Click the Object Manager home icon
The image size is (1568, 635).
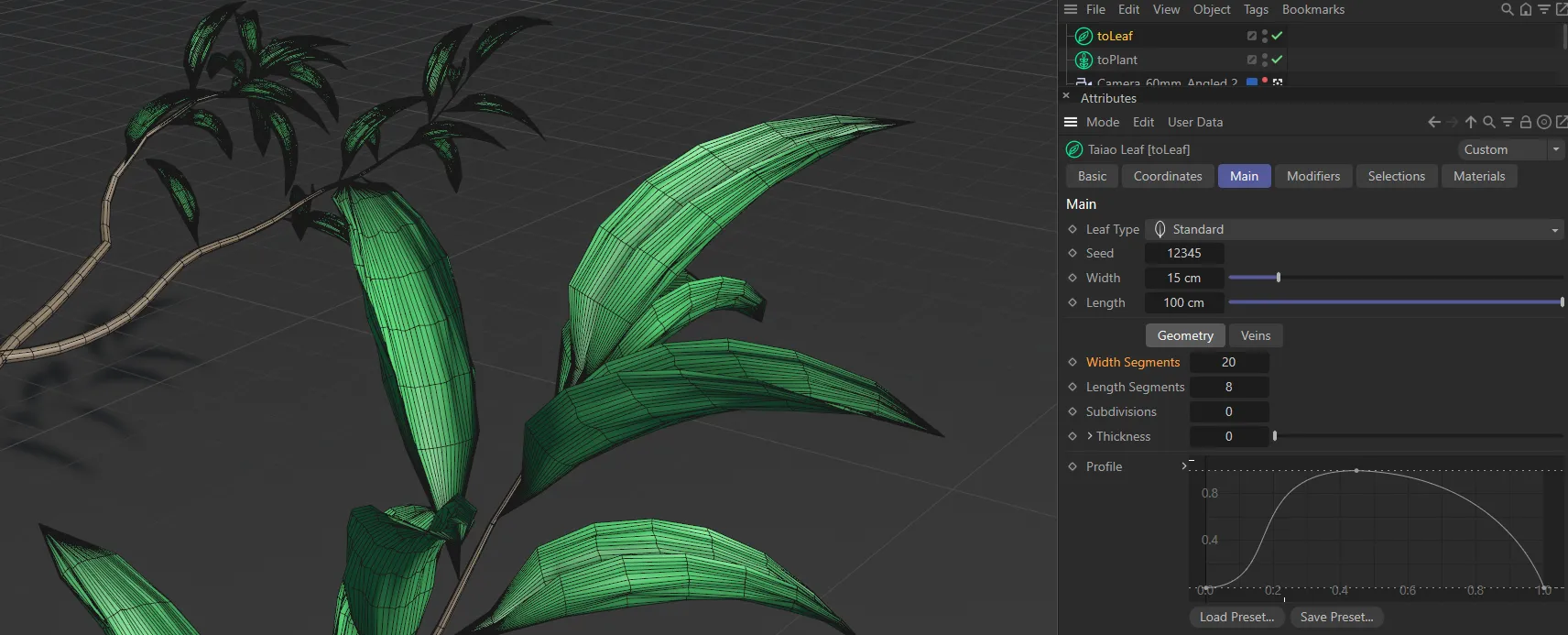tap(1525, 9)
